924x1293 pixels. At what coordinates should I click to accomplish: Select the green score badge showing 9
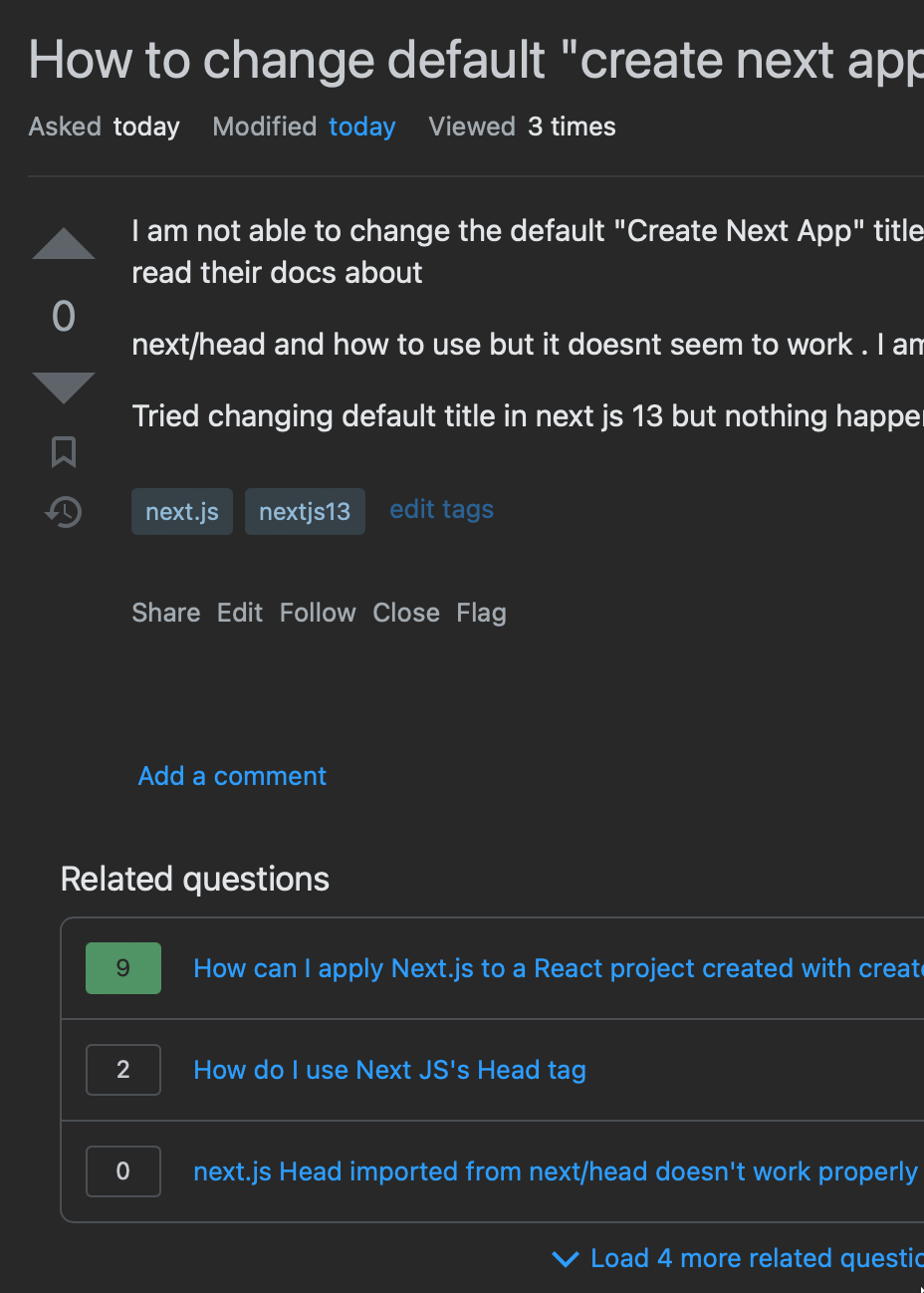(x=122, y=967)
